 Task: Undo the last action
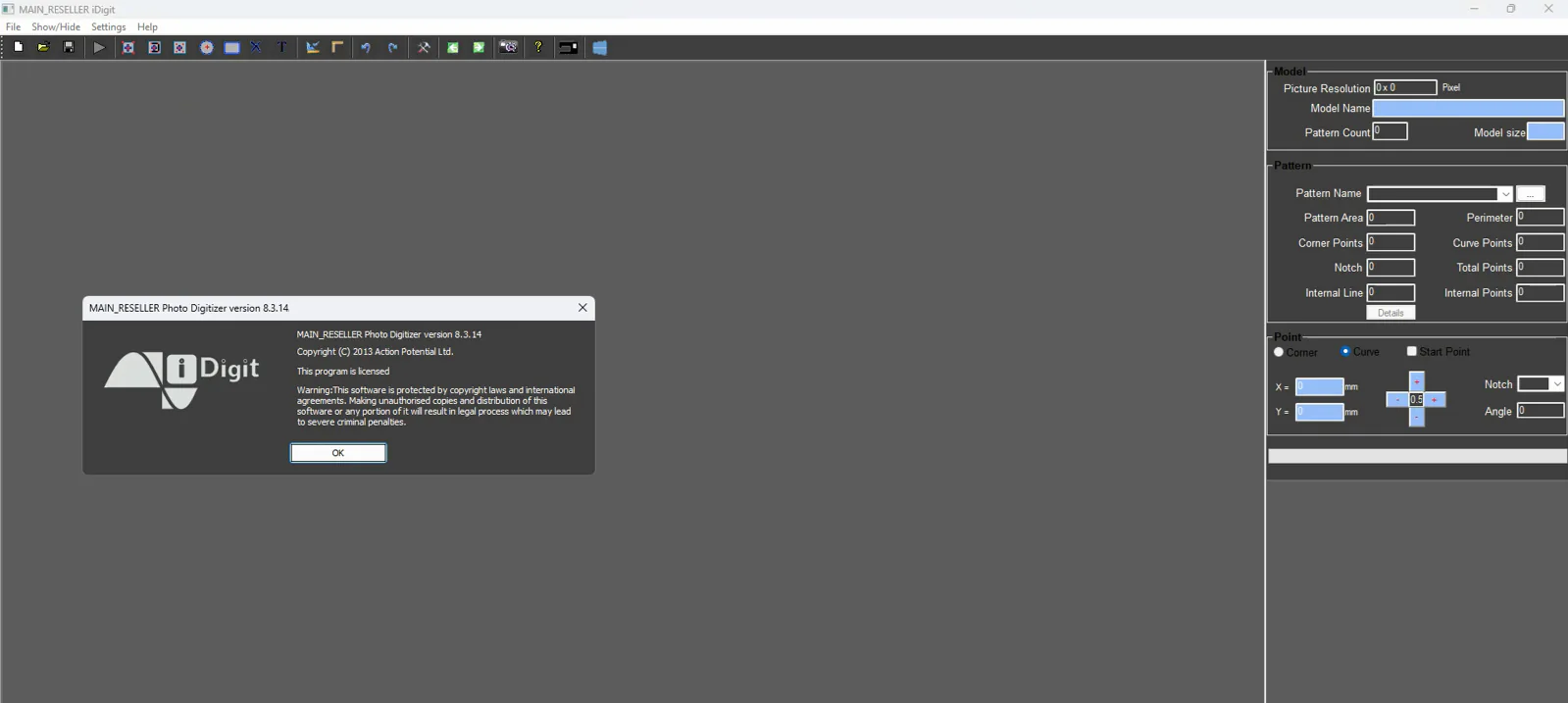[x=366, y=47]
